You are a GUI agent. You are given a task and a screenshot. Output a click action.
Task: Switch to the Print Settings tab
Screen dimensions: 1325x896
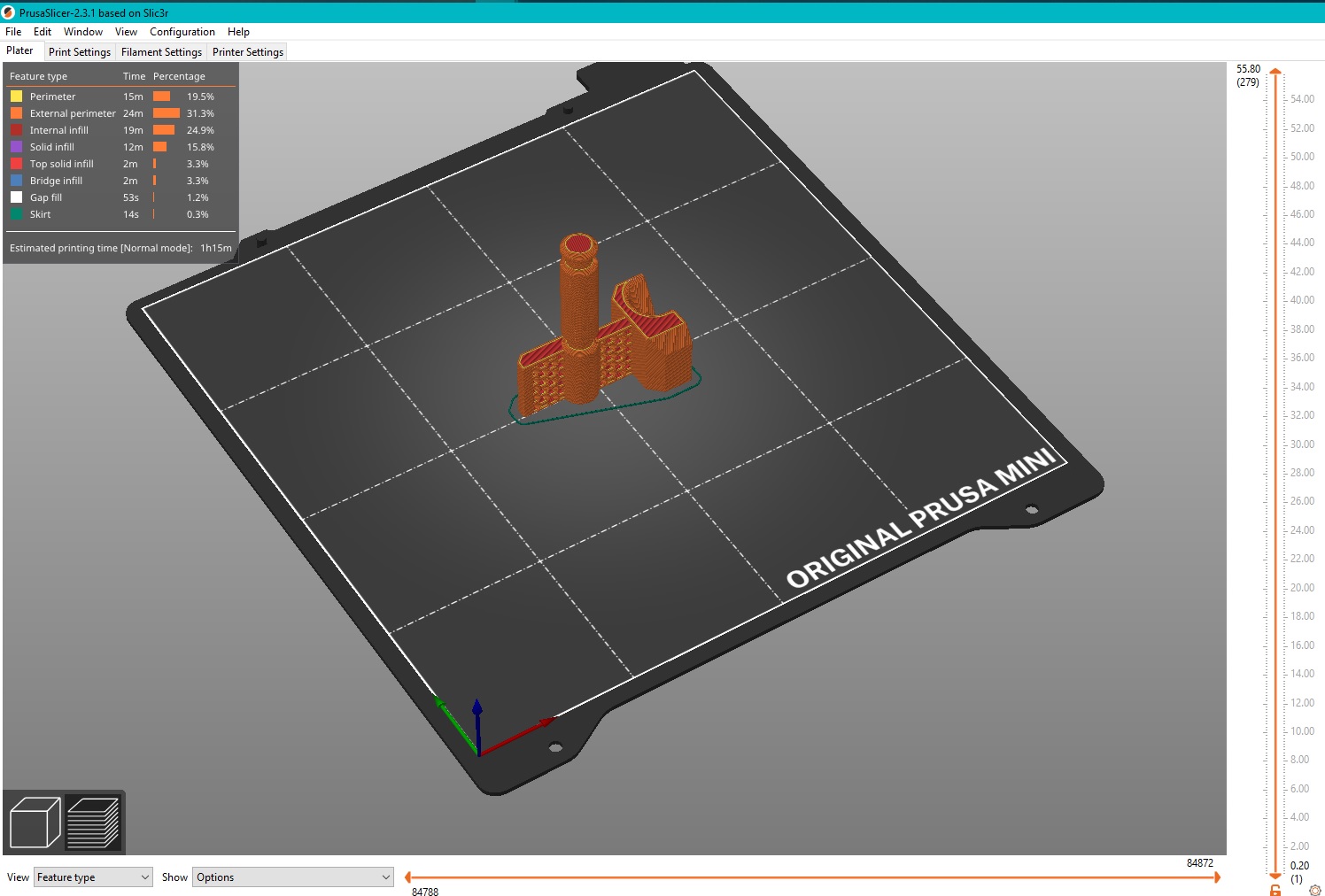click(x=80, y=52)
